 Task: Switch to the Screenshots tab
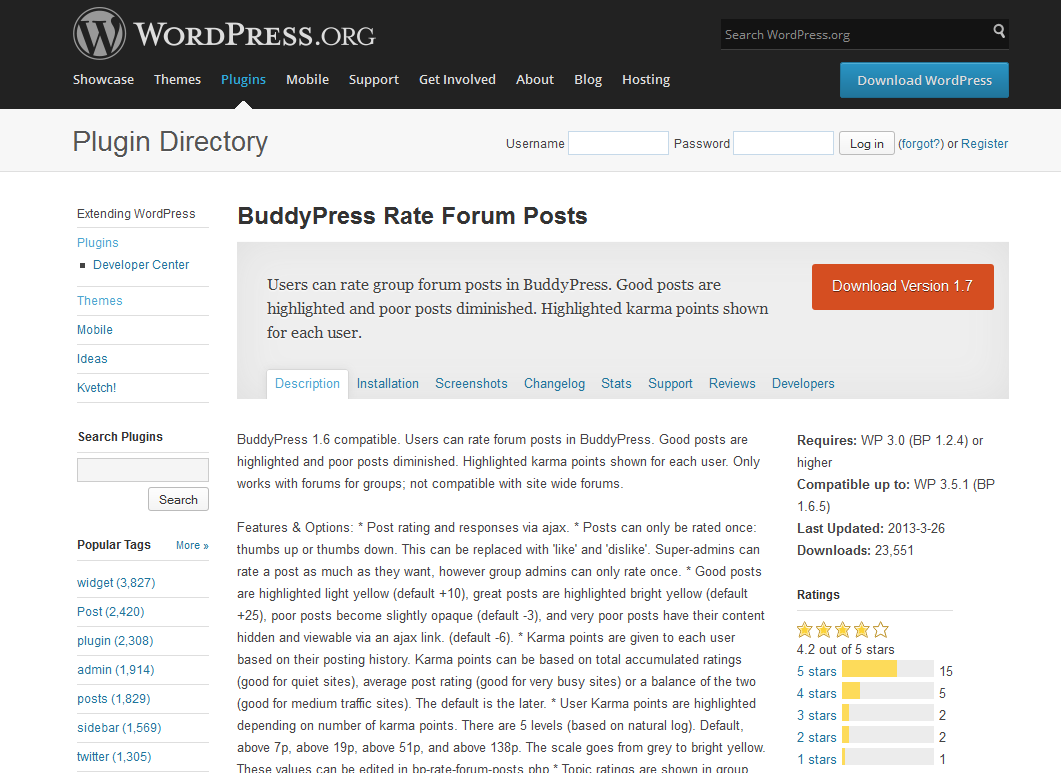[471, 383]
